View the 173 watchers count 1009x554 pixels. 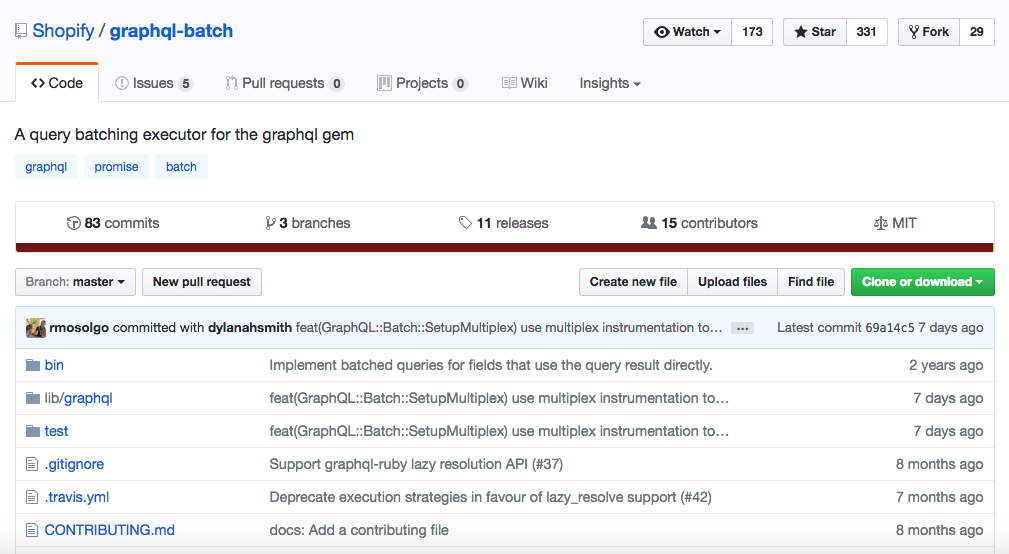pos(752,32)
